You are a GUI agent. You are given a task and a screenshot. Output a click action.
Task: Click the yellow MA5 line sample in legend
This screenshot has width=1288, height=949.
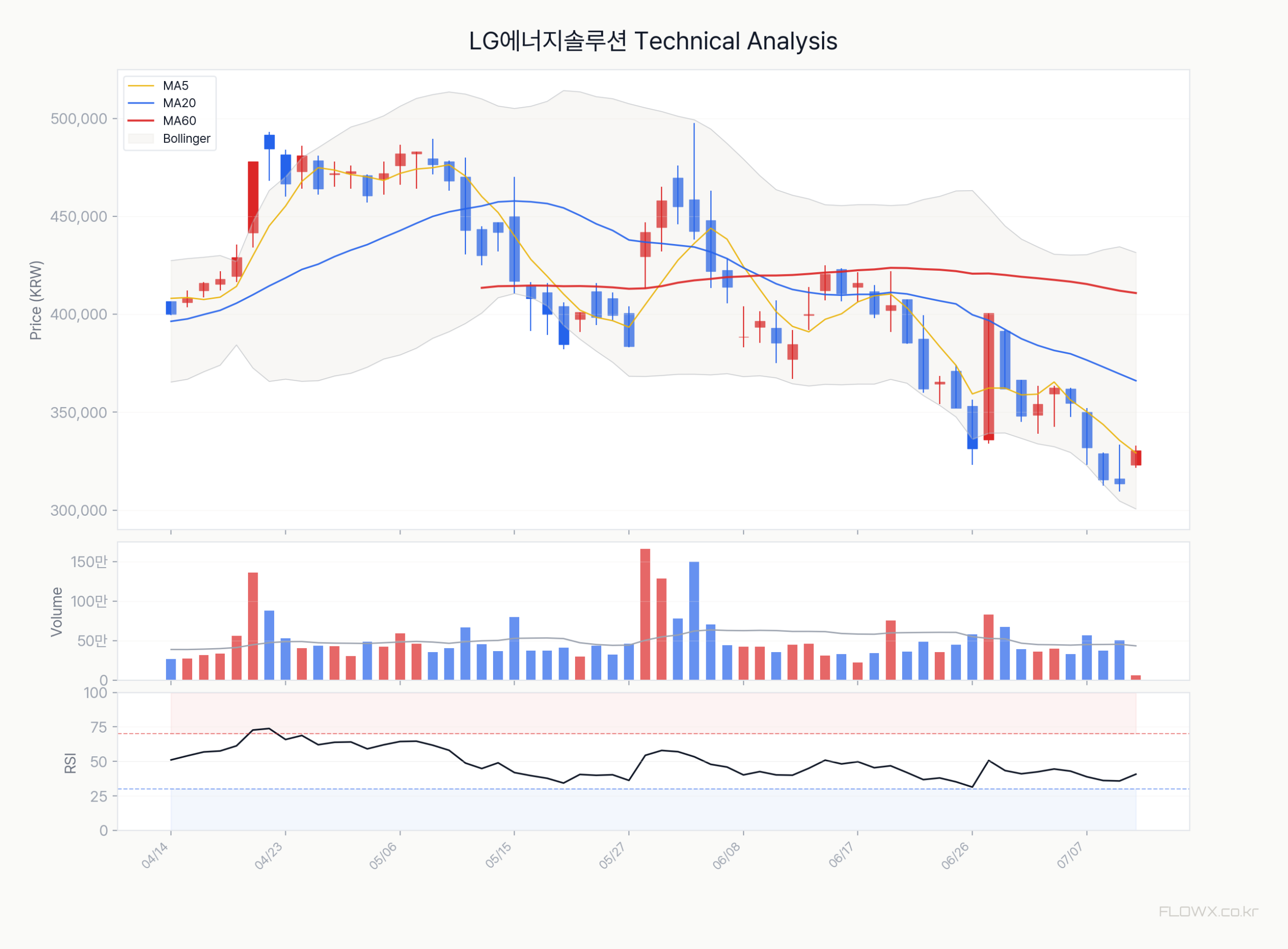(x=141, y=86)
